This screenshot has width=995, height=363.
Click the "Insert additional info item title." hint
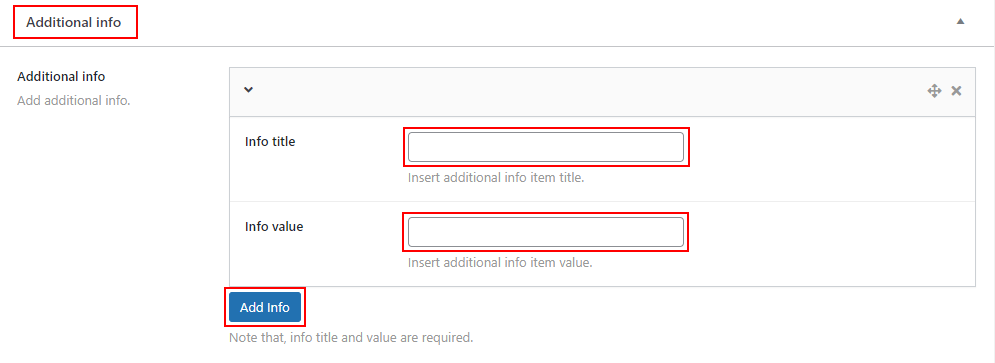coord(496,178)
